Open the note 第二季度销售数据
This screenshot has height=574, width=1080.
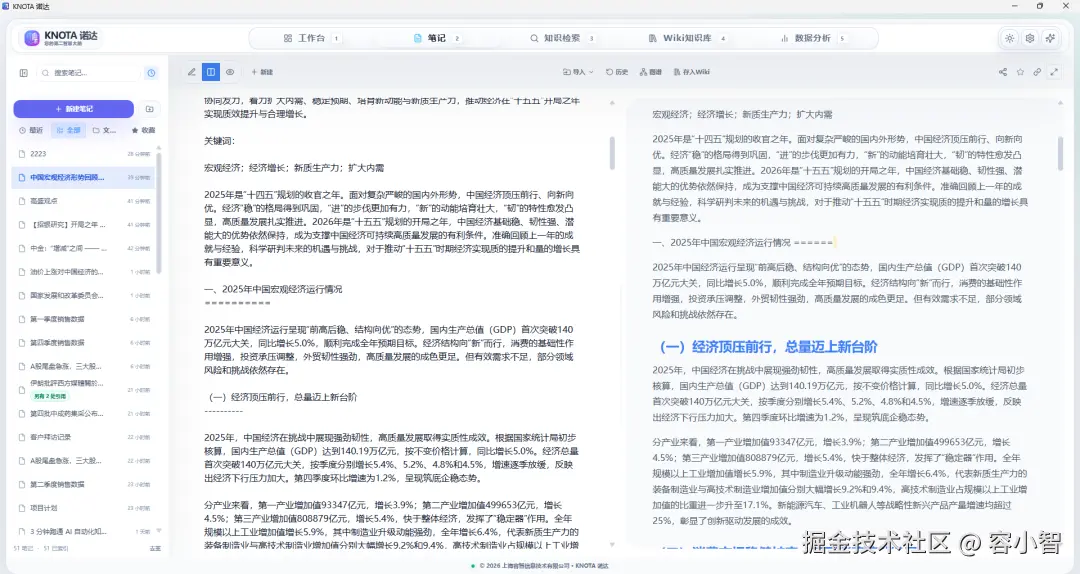click(x=85, y=484)
